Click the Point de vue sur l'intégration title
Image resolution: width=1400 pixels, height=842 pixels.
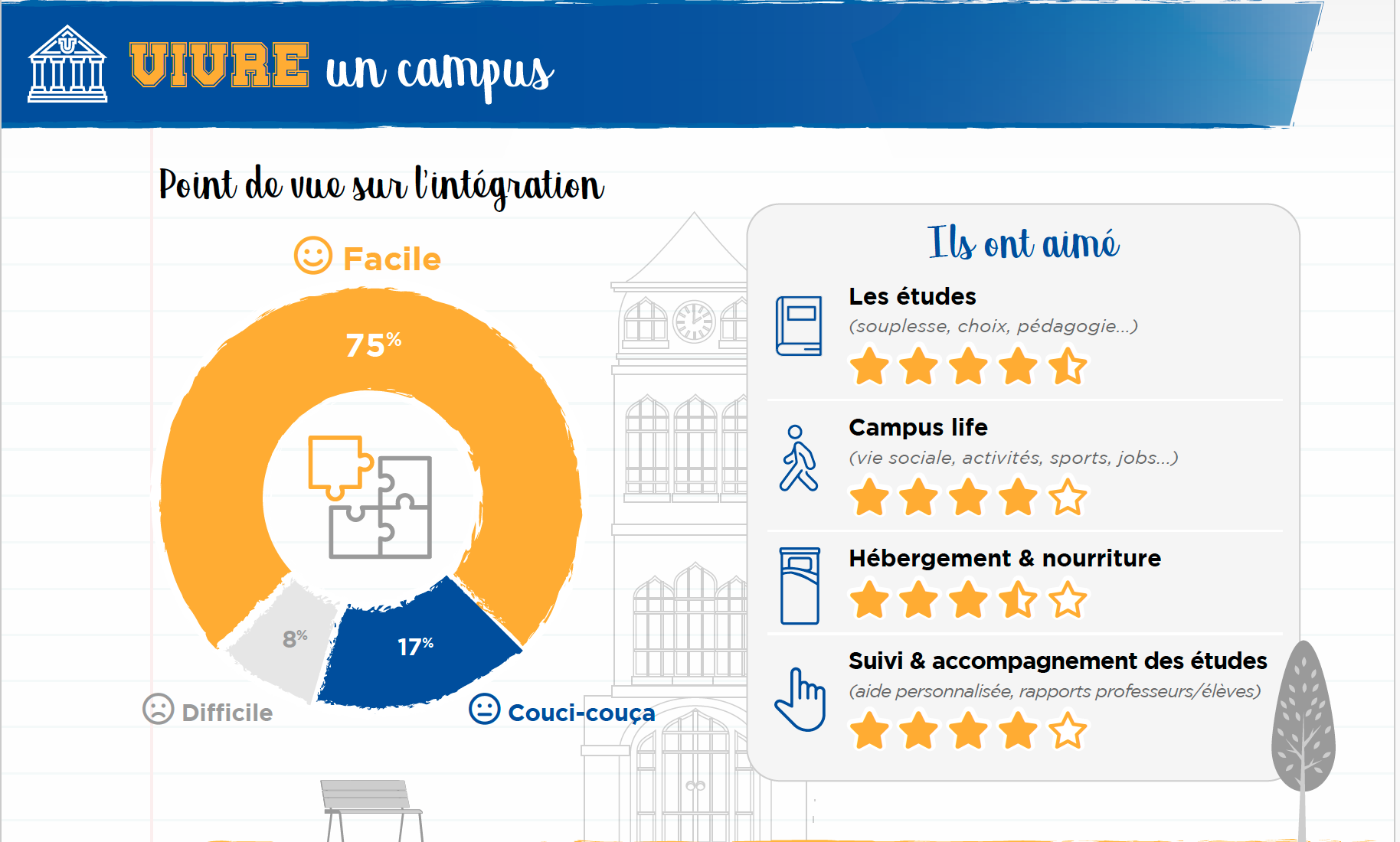click(381, 187)
